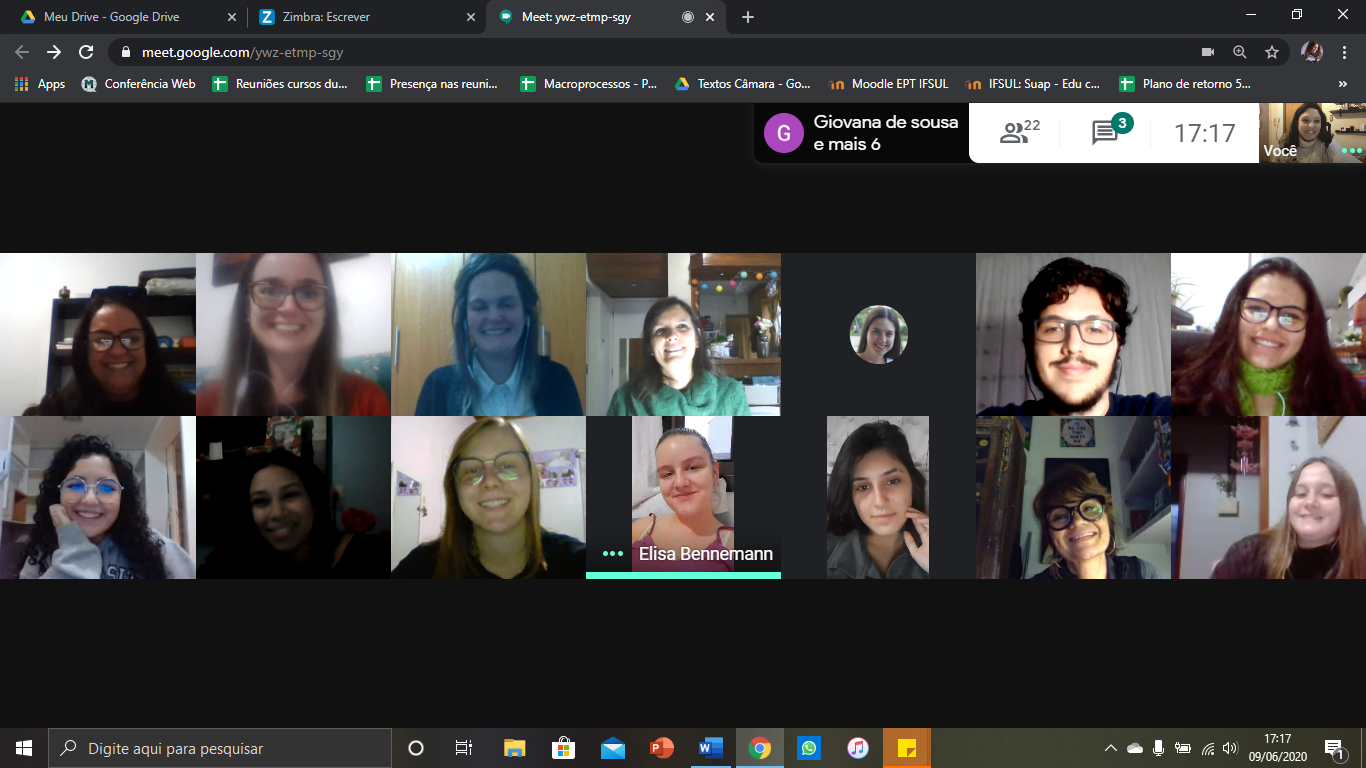Screen dimensions: 1366x768
Task: Close the Zimbra: Escrever tab
Action: point(471,17)
